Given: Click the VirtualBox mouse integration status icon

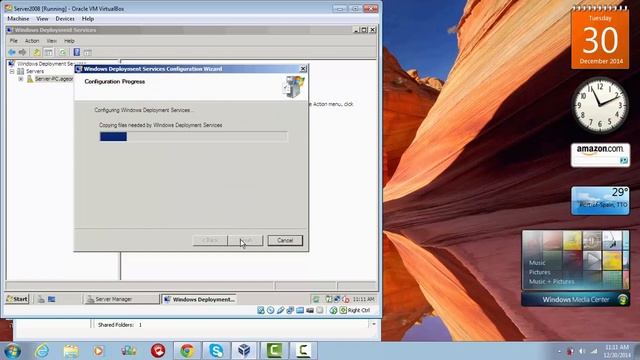Looking at the screenshot, I should (333, 310).
